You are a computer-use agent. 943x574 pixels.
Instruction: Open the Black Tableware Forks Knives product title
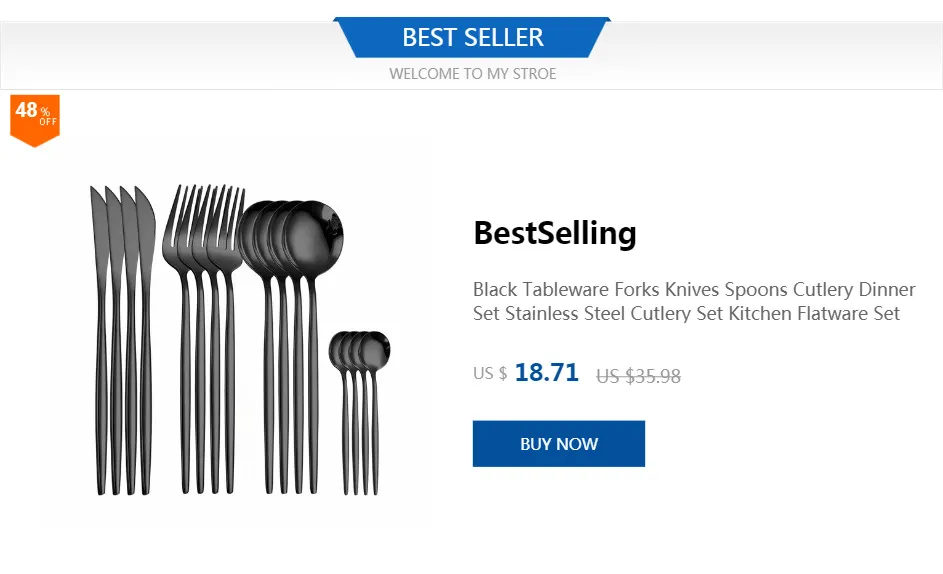(694, 301)
